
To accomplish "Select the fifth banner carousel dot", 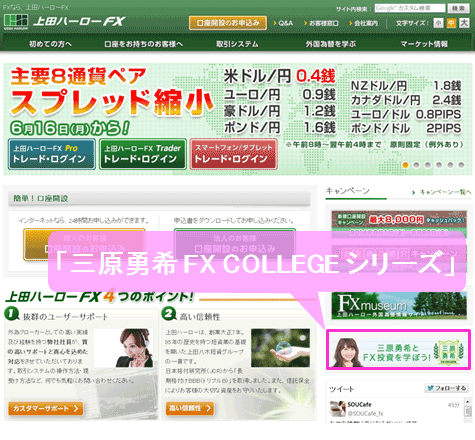I will (x=450, y=165).
